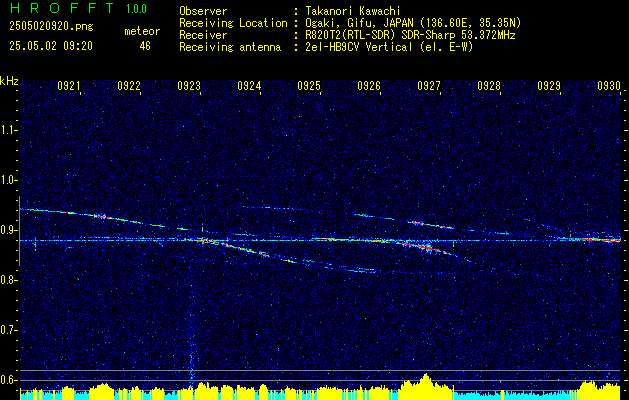Click the time marker 0927

pos(429,85)
